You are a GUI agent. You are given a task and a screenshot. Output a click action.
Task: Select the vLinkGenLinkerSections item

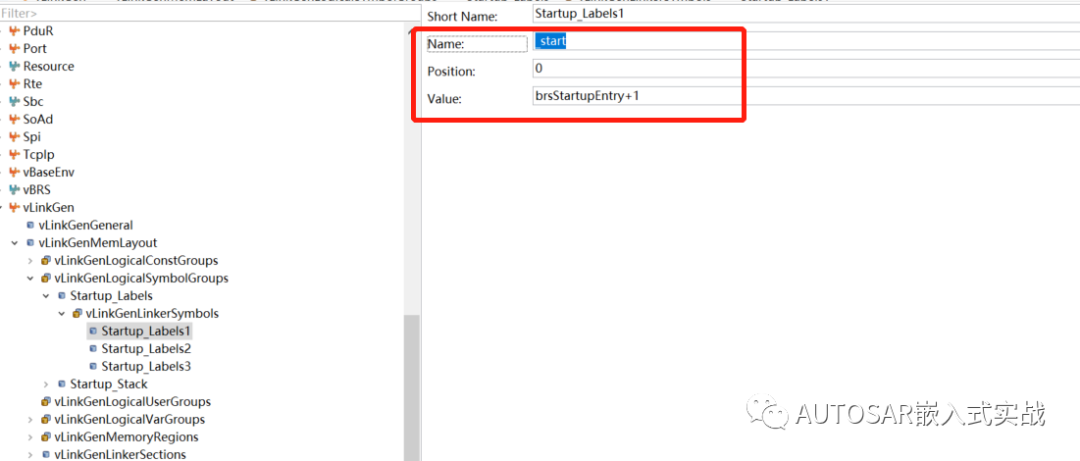pyautogui.click(x=120, y=455)
